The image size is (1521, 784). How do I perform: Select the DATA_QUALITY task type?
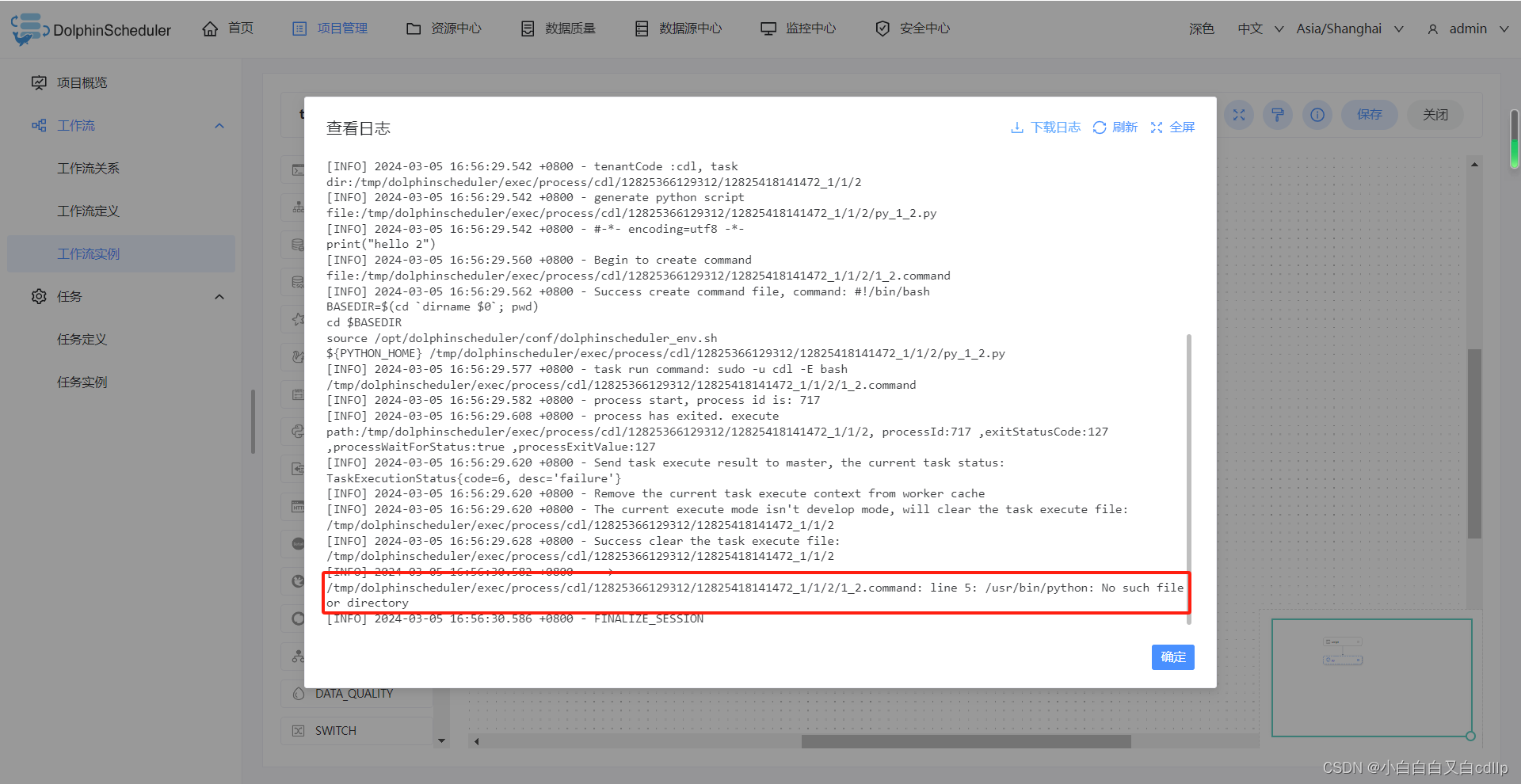pos(356,694)
